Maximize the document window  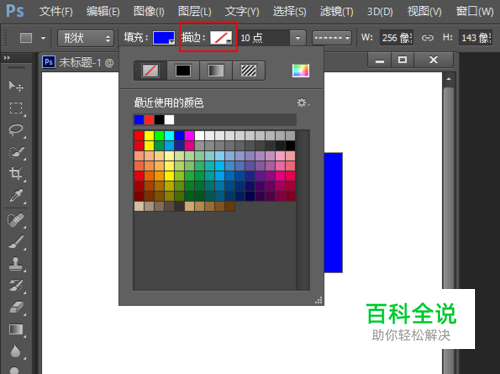(x=402, y=60)
